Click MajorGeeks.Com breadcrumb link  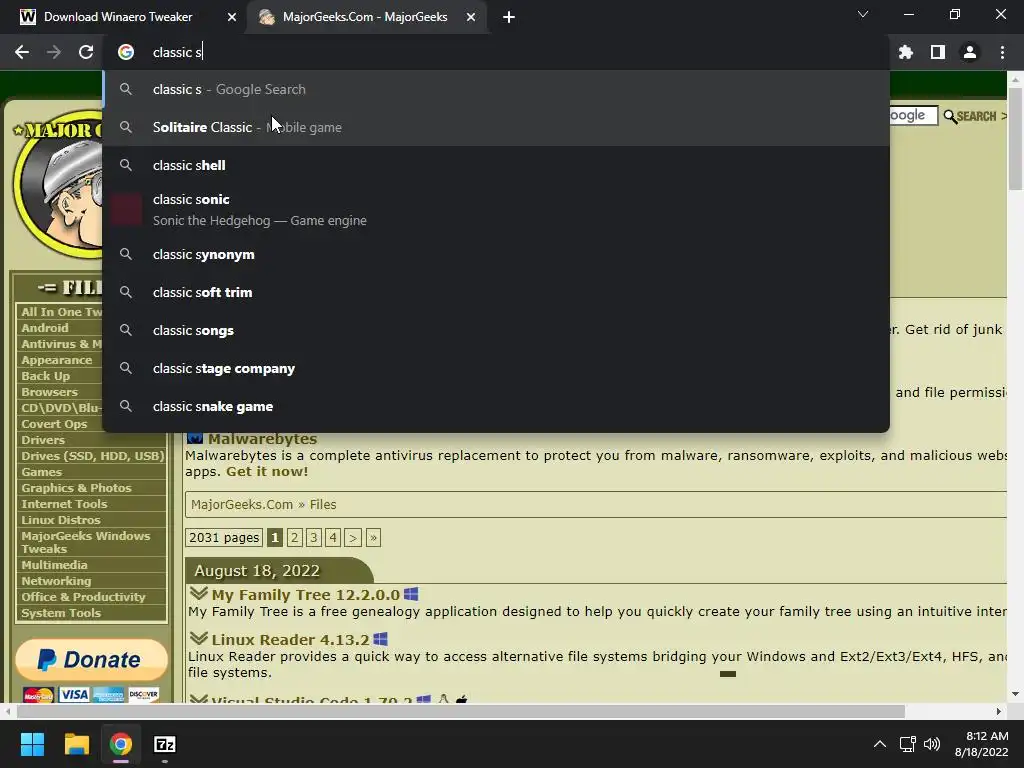242,505
